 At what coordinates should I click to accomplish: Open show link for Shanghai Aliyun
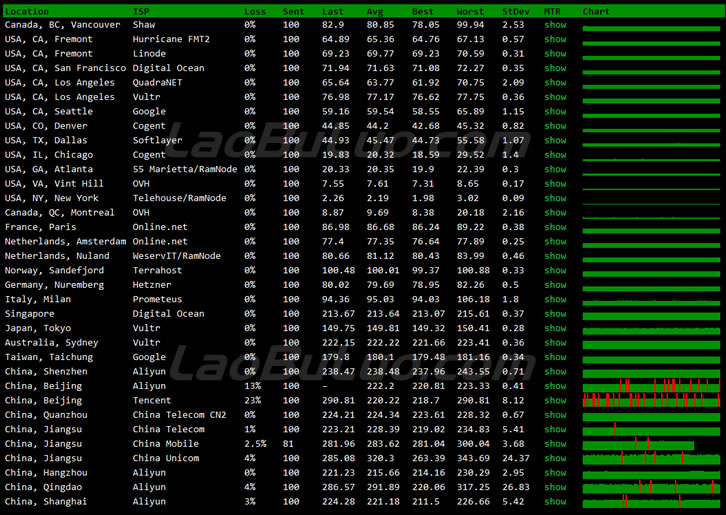pyautogui.click(x=555, y=502)
